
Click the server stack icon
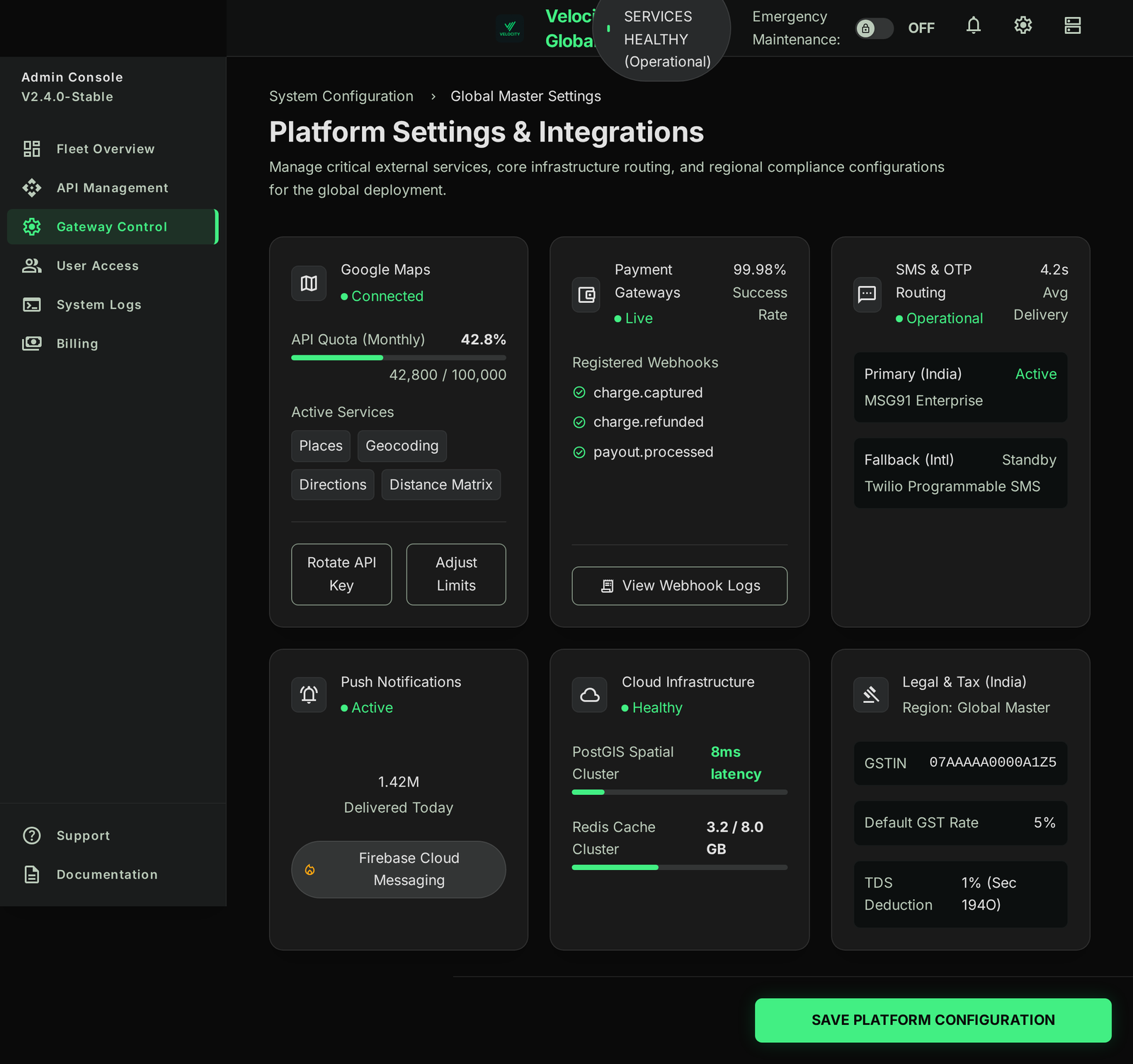tap(1073, 26)
